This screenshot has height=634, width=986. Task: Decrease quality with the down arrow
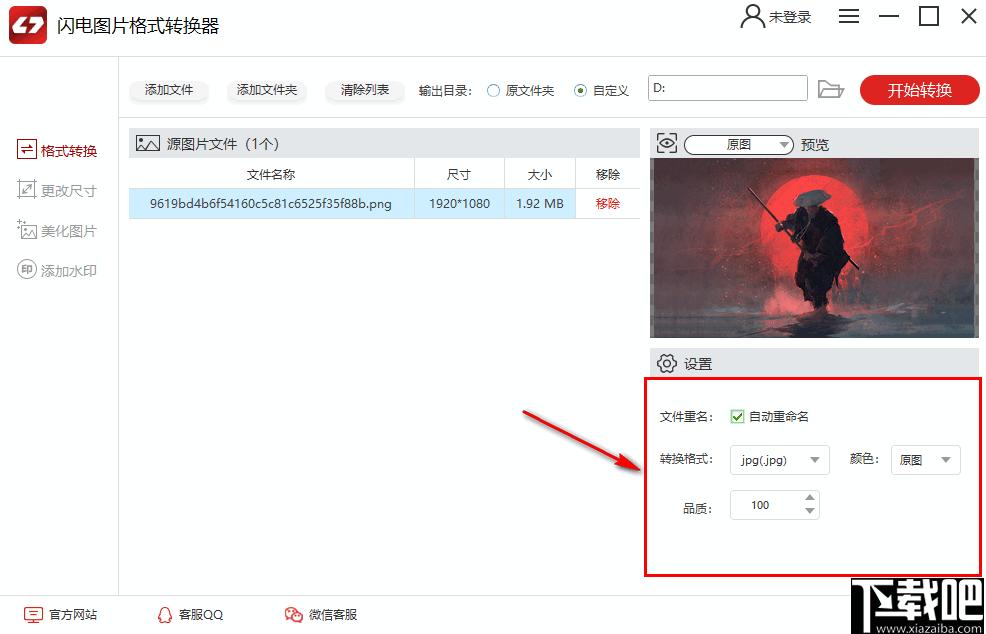point(810,511)
